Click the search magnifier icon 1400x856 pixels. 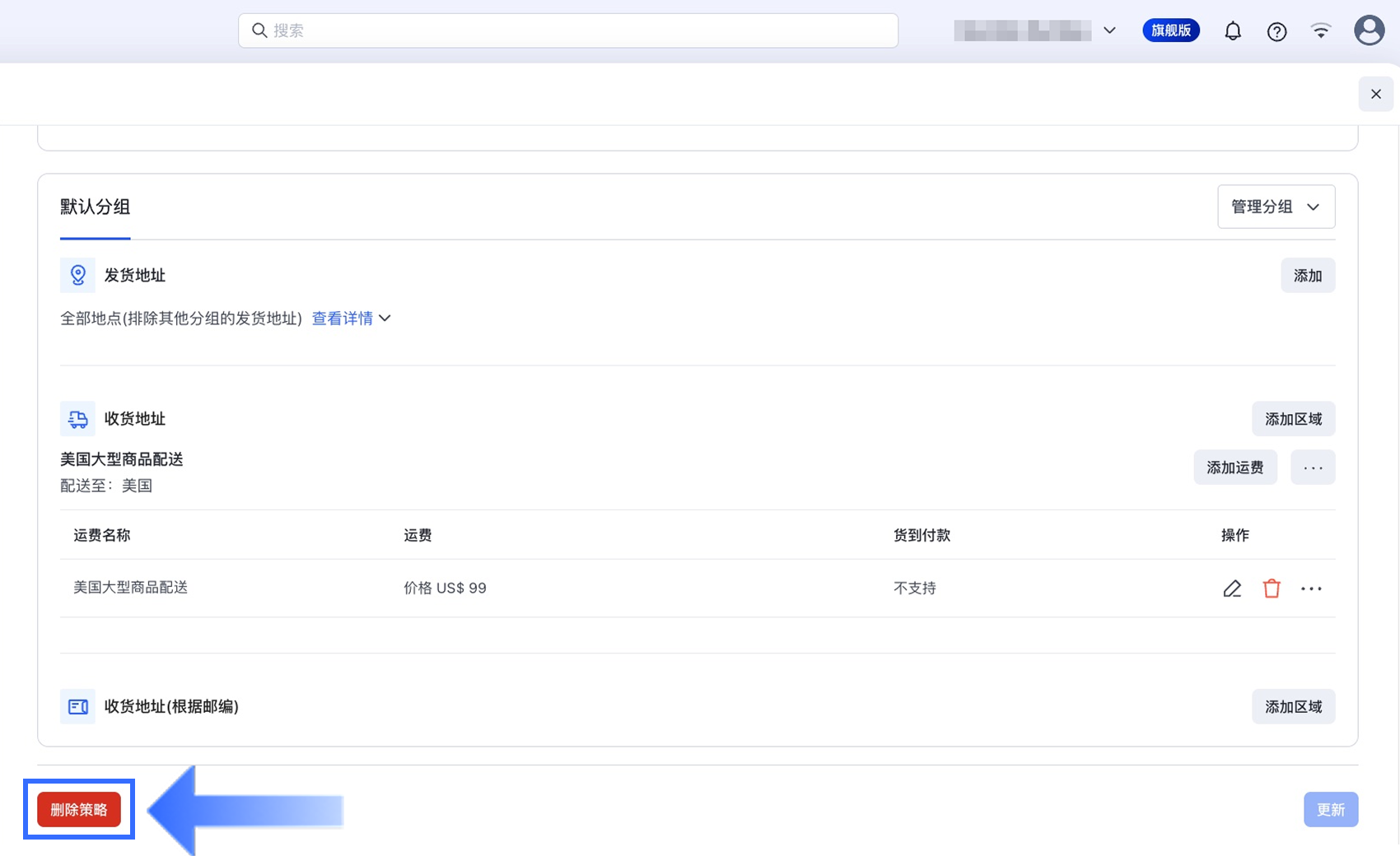click(x=259, y=30)
